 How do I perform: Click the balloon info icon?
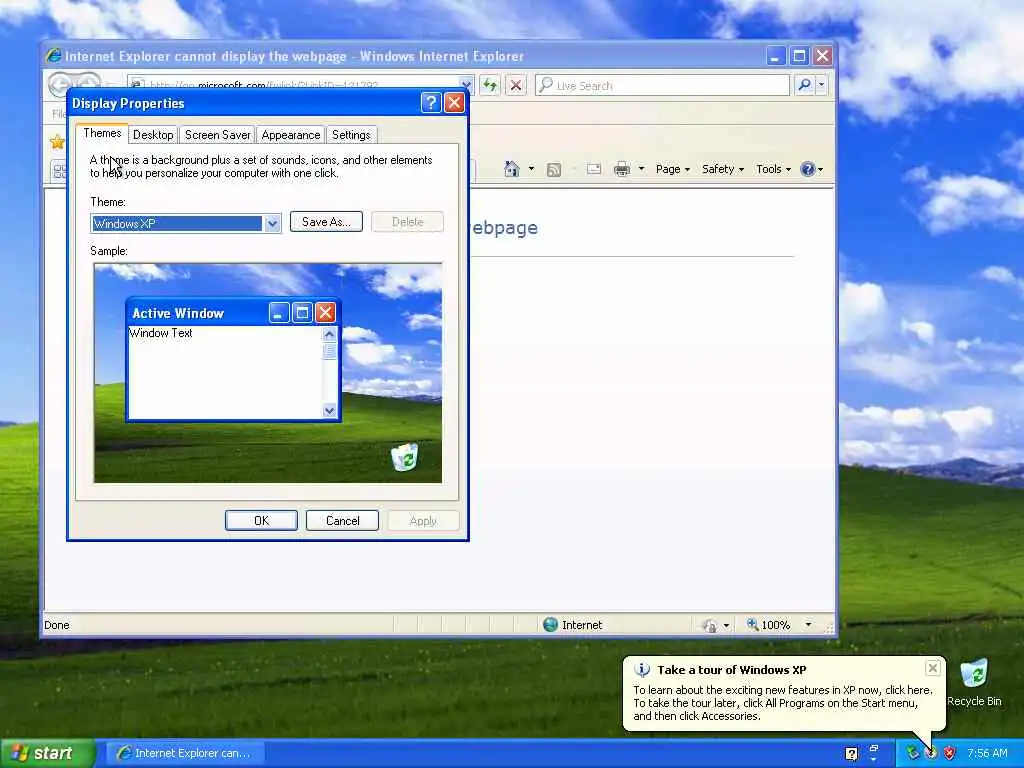pos(642,670)
